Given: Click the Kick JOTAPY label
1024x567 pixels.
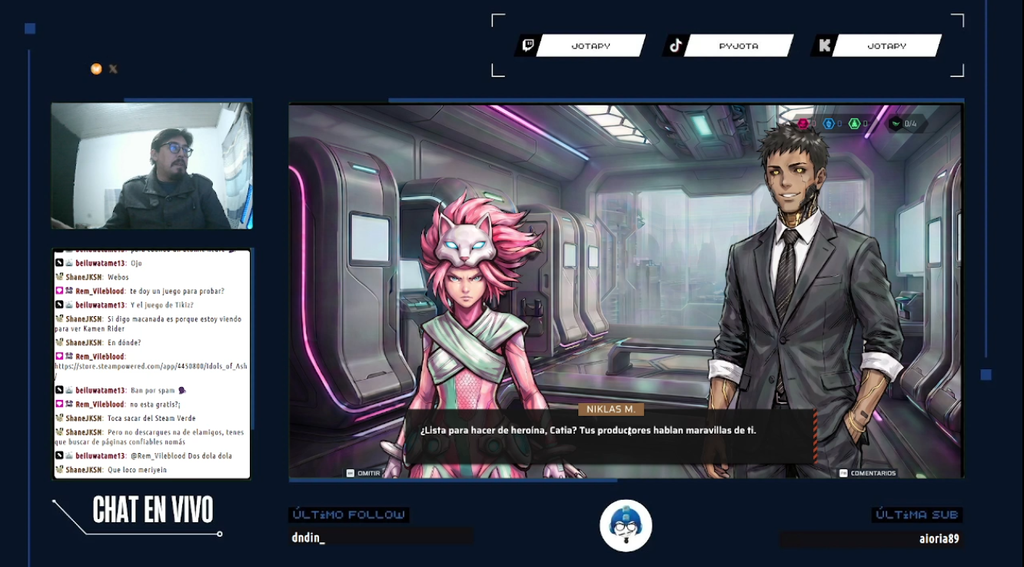Looking at the screenshot, I should [x=886, y=46].
